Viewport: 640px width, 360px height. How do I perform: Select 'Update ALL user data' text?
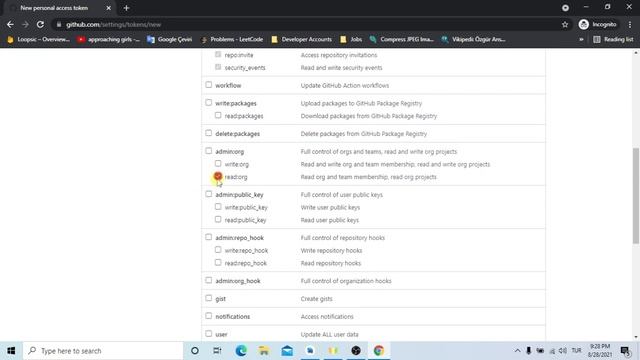329,334
